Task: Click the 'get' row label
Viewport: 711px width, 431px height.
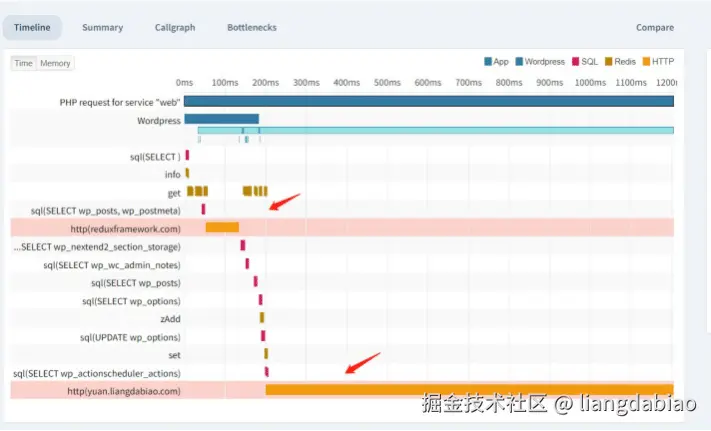Action: pos(174,193)
